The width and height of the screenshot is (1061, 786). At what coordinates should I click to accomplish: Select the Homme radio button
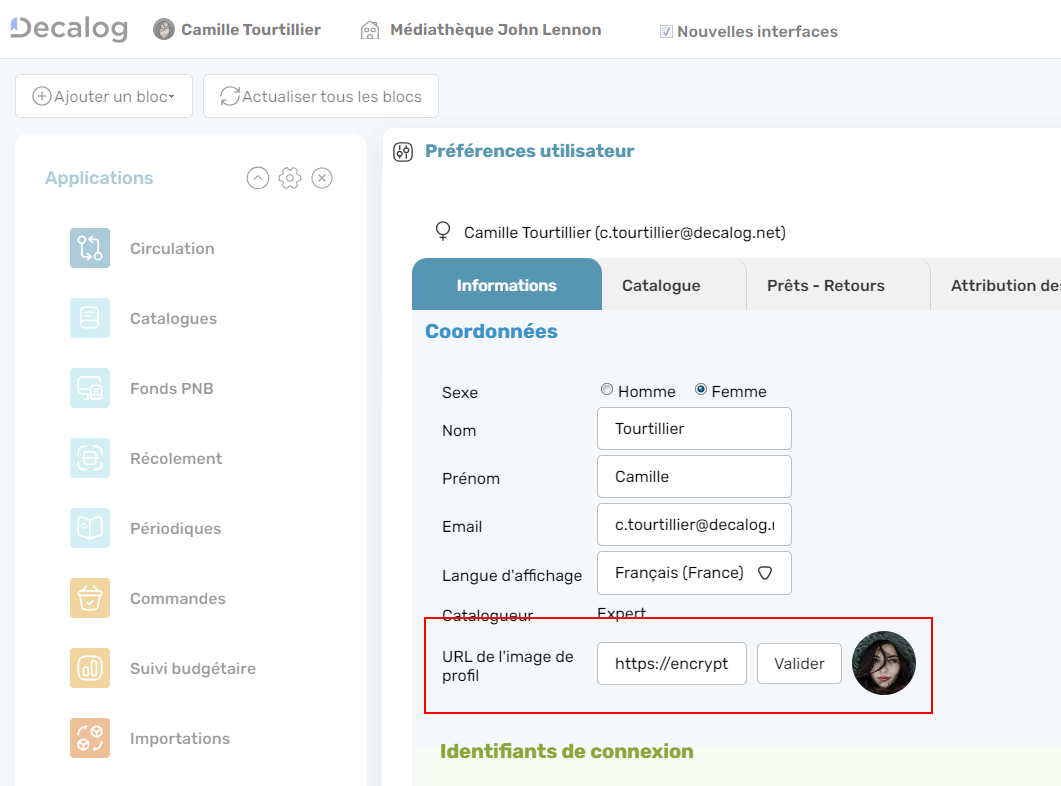[607, 391]
